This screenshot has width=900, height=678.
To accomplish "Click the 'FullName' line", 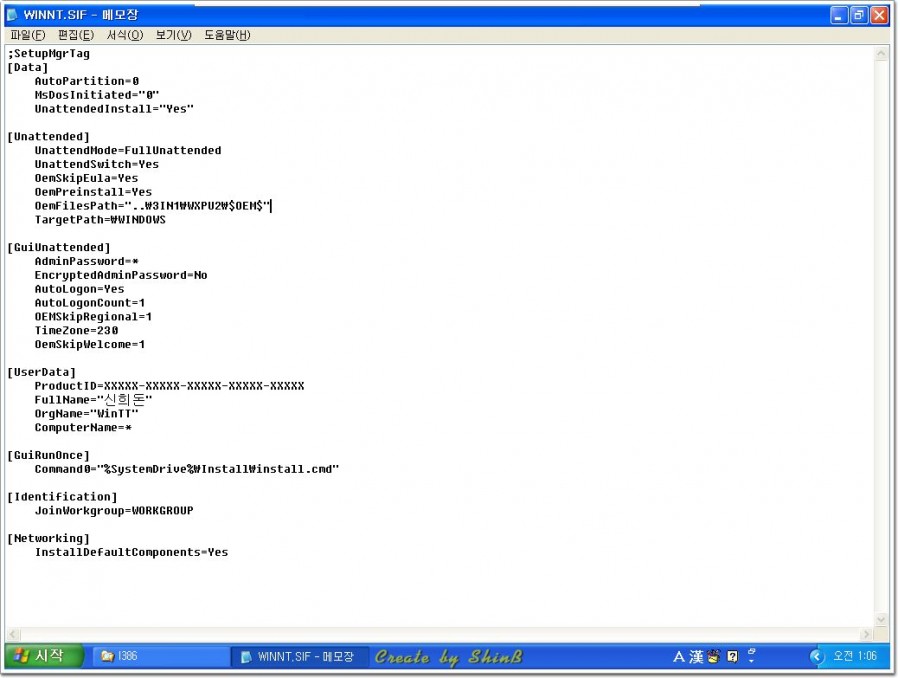I will coord(94,400).
